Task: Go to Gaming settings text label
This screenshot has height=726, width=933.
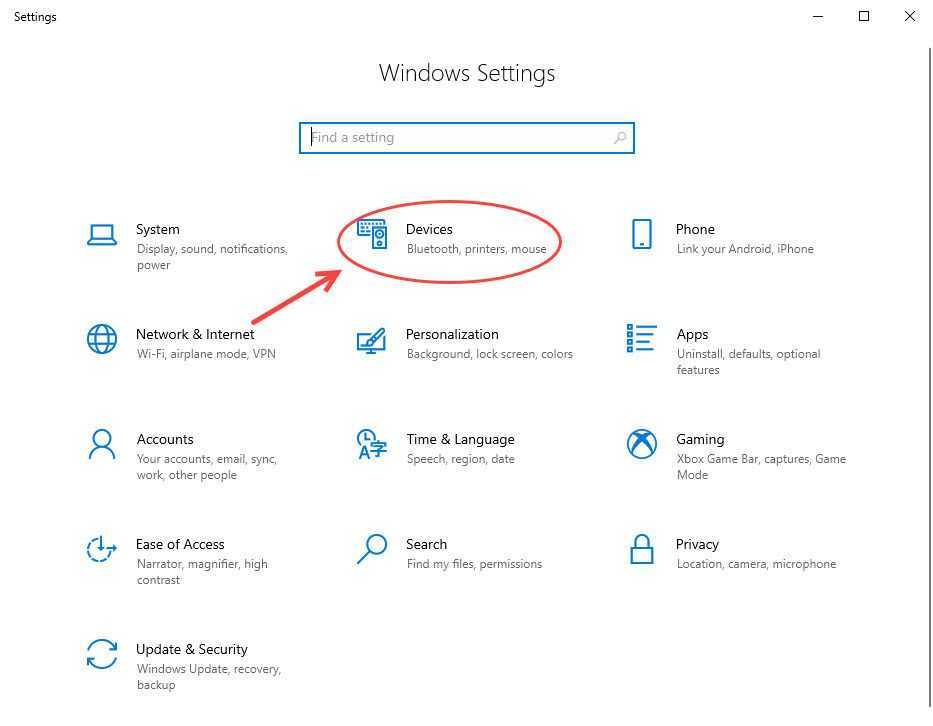Action: tap(700, 439)
